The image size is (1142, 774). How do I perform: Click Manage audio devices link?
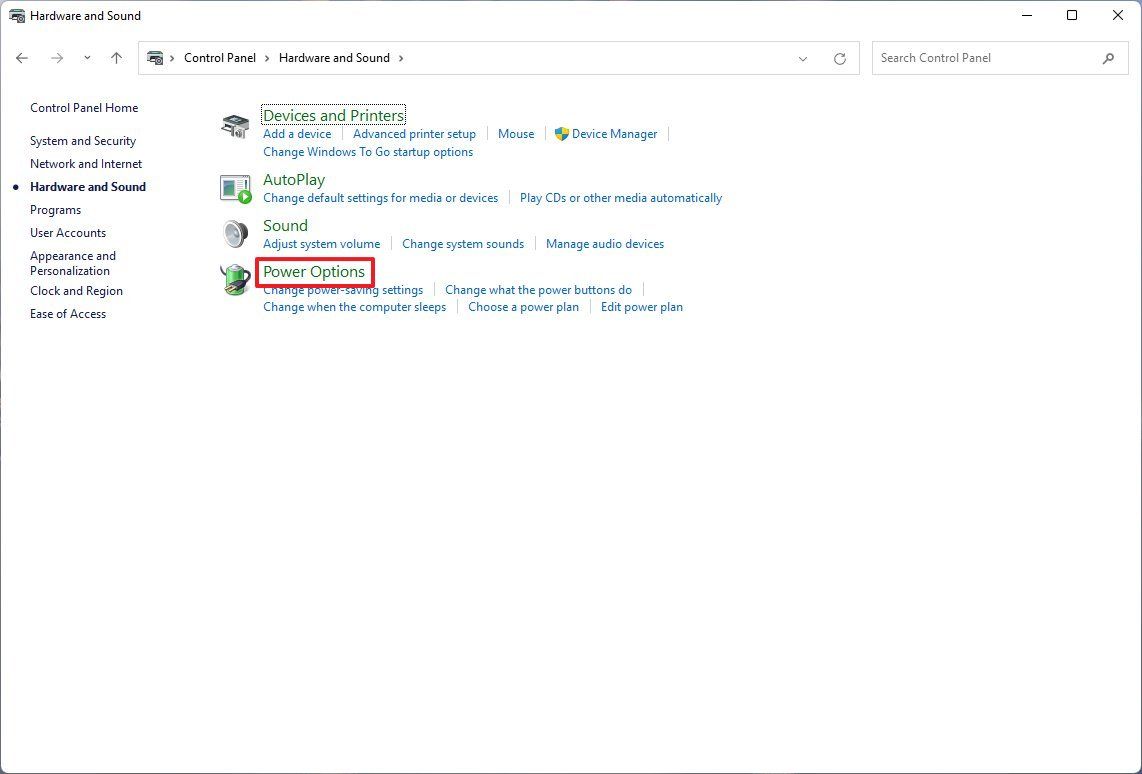click(x=605, y=244)
